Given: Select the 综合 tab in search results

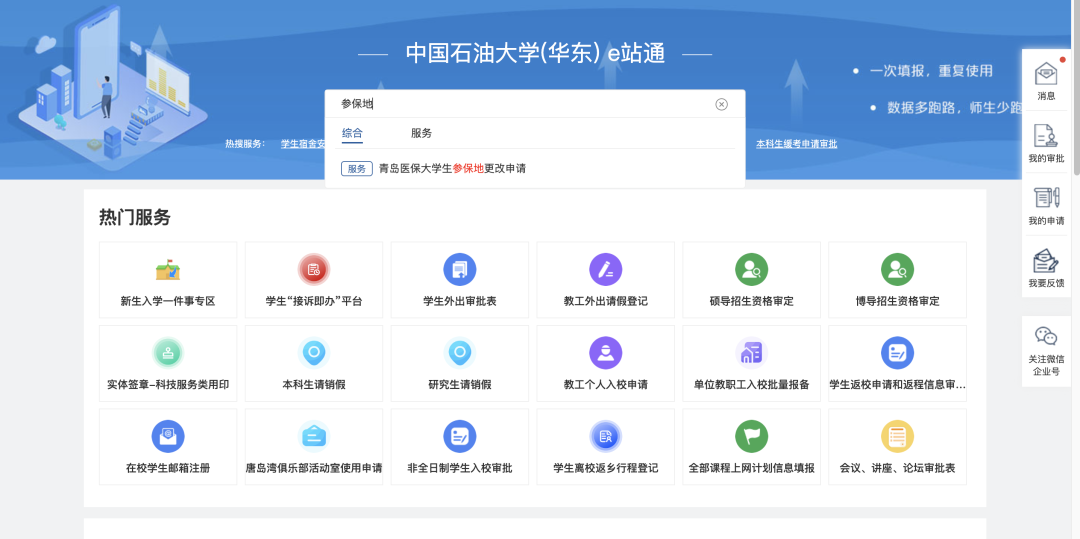Looking at the screenshot, I should click(x=352, y=133).
